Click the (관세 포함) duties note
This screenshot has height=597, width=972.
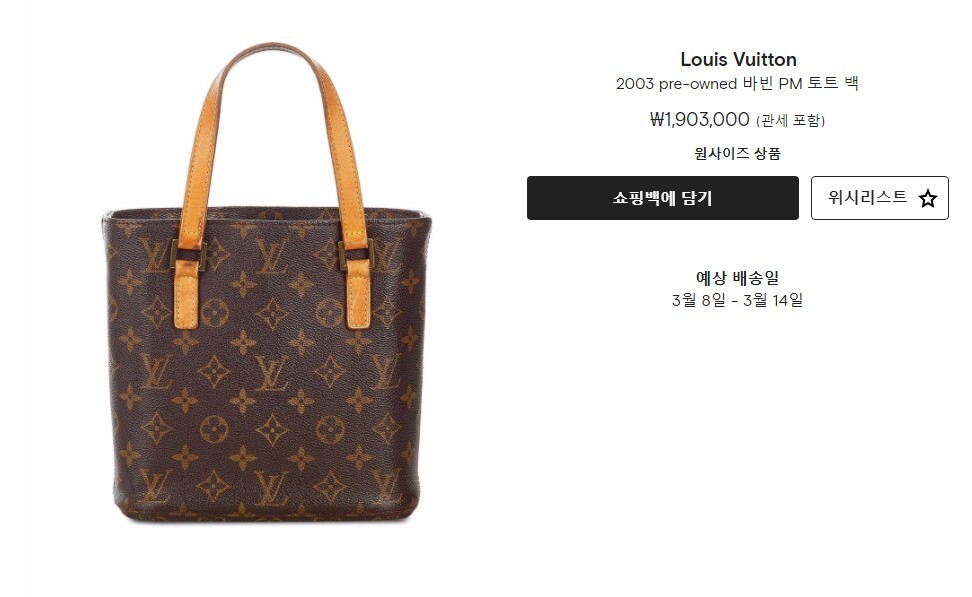point(790,120)
